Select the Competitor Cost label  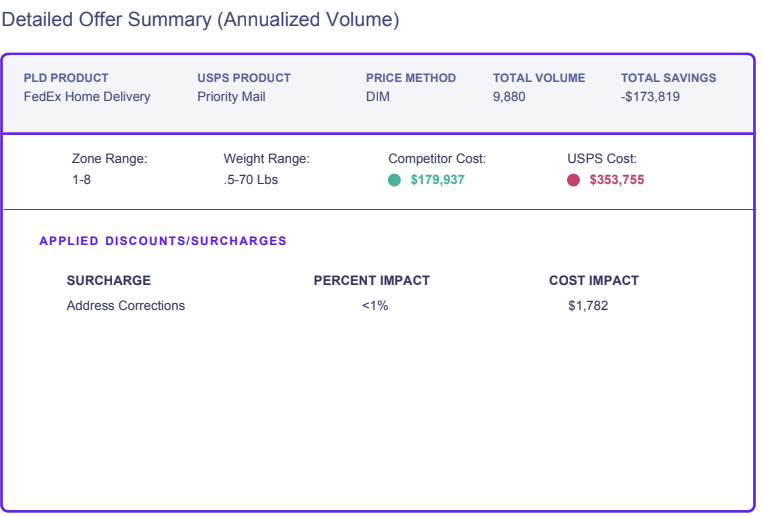(x=437, y=159)
